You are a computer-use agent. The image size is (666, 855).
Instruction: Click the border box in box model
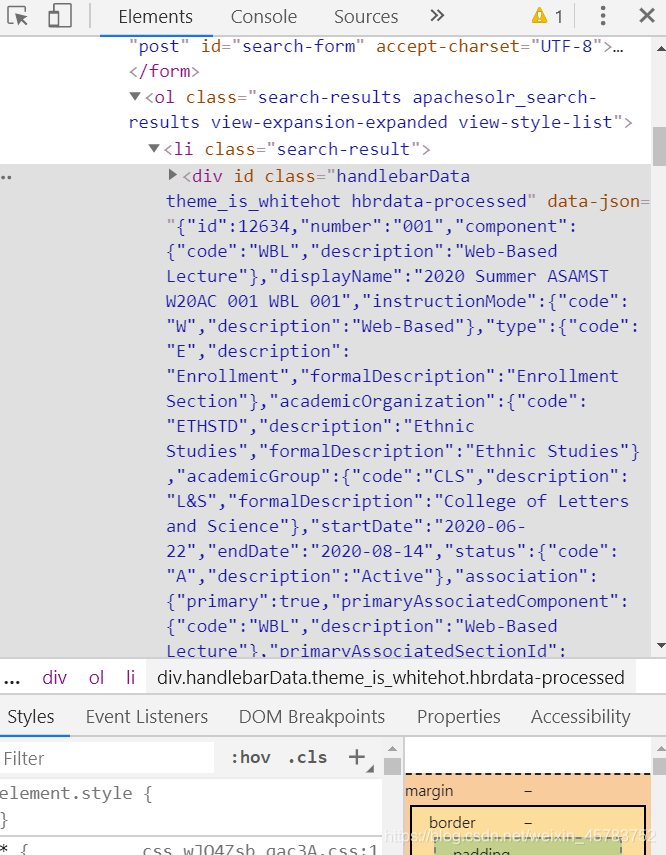(x=452, y=822)
